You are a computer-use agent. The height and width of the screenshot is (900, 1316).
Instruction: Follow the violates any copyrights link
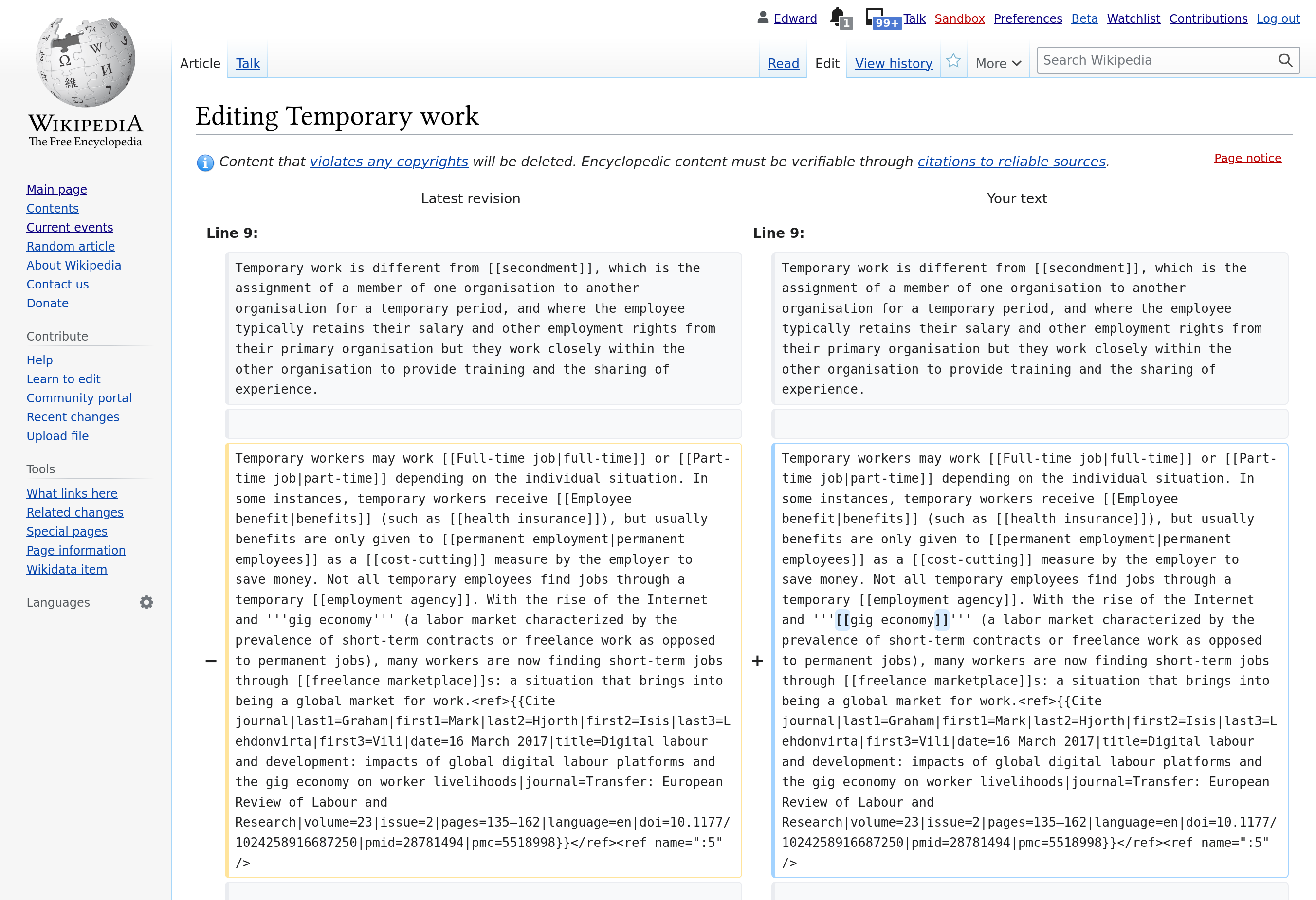coord(389,162)
